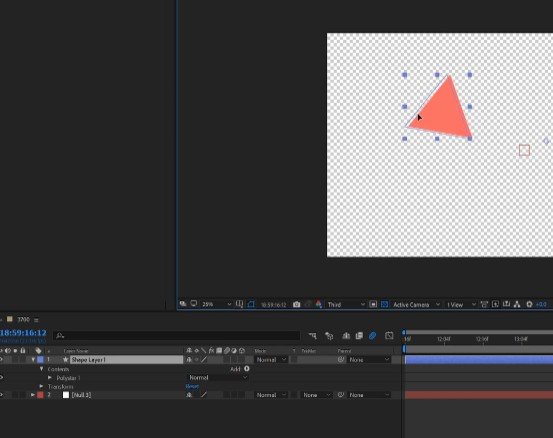Click the Parent column header
Viewport: 553px width, 438px height.
point(344,351)
